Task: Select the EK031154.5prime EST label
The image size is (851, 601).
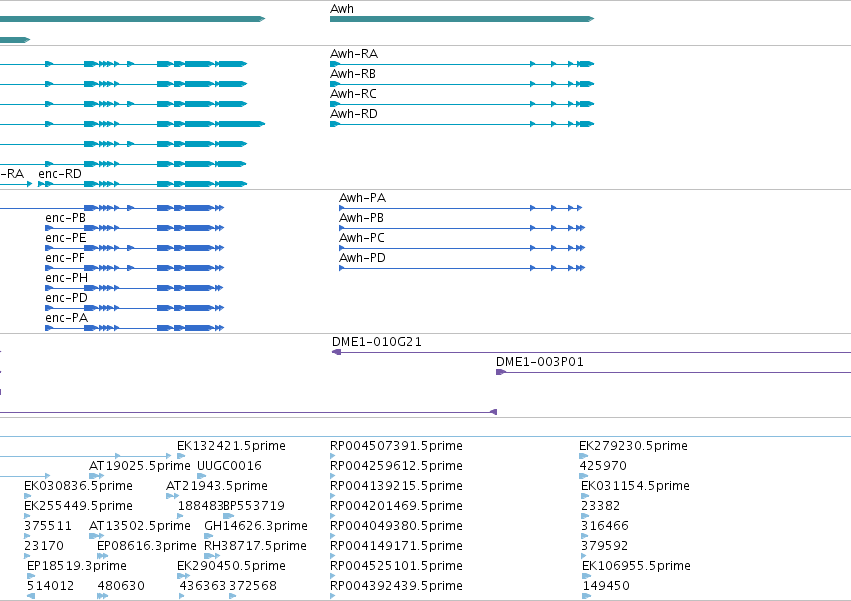Action: tap(635, 486)
